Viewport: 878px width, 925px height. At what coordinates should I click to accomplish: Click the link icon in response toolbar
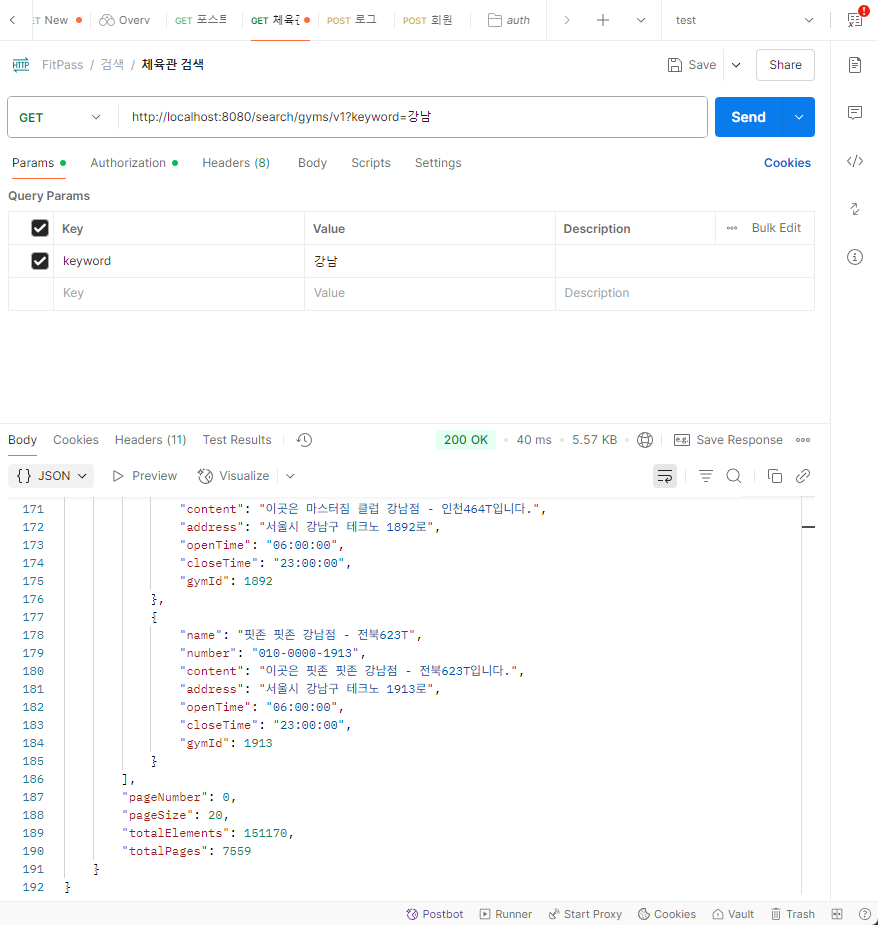[802, 476]
